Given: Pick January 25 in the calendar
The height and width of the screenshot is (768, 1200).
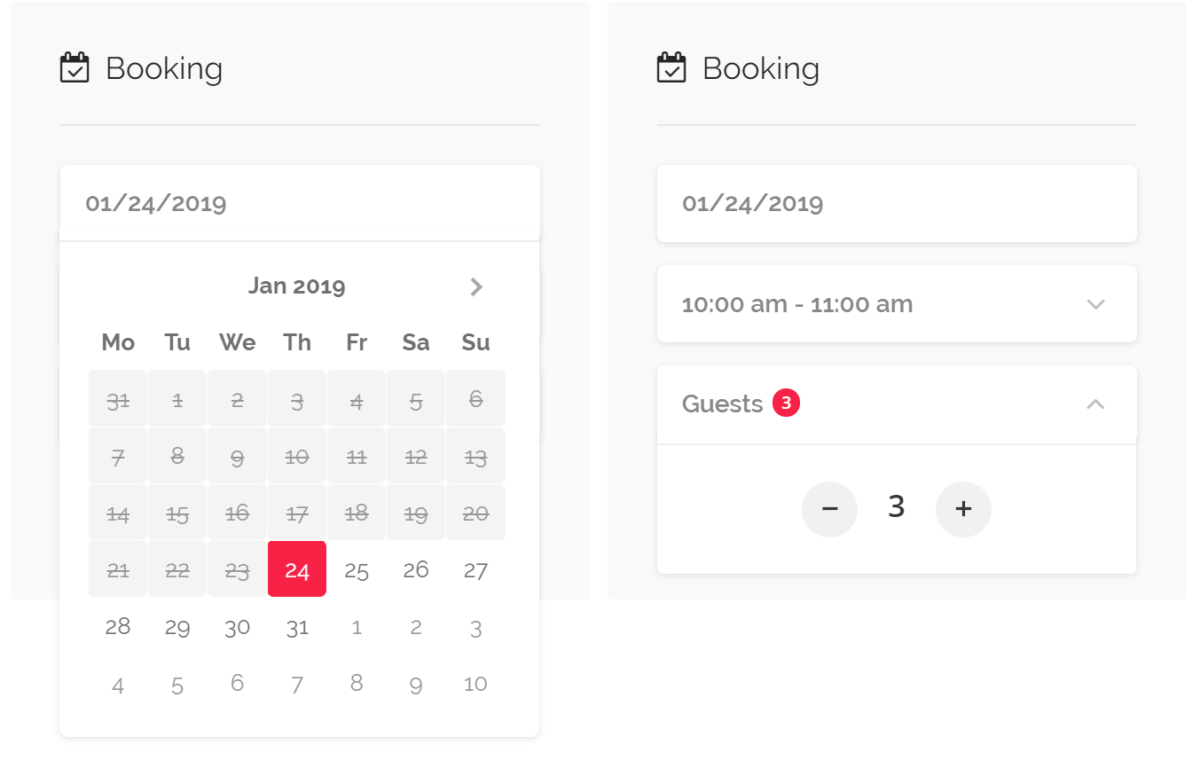Looking at the screenshot, I should (356, 570).
